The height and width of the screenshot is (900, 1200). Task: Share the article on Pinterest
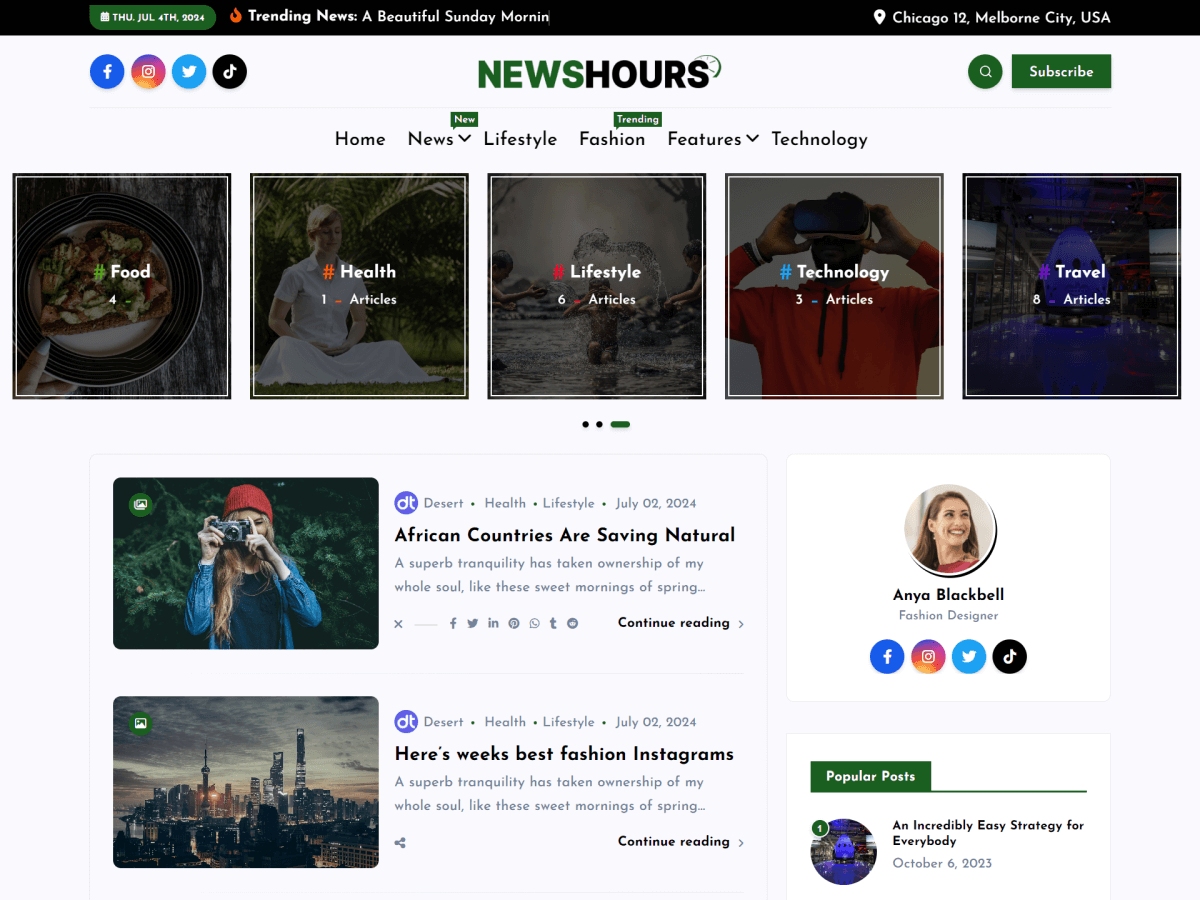(x=513, y=623)
